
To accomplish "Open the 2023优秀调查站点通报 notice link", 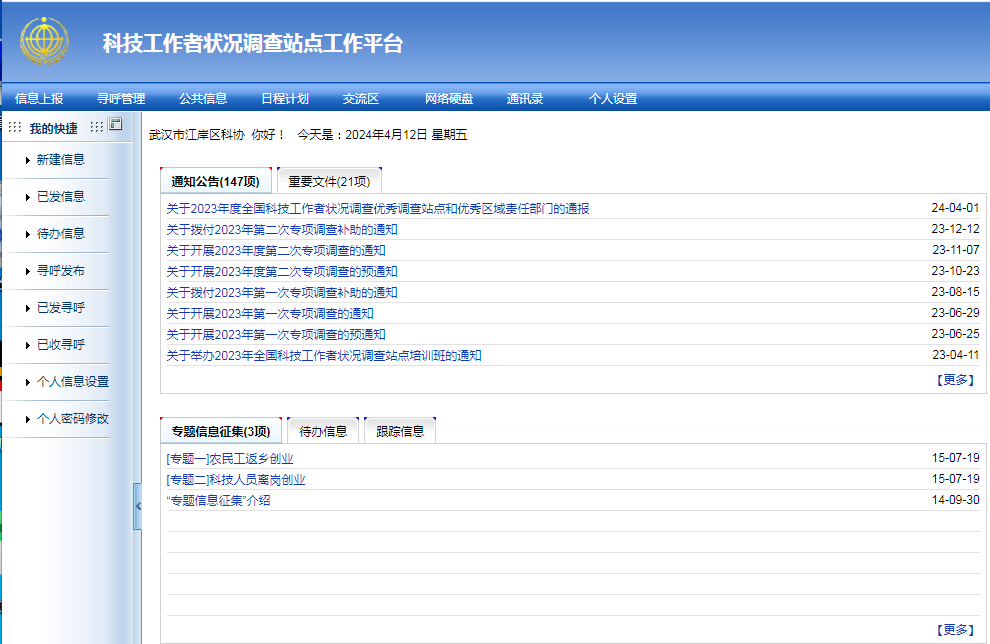I will (x=377, y=209).
